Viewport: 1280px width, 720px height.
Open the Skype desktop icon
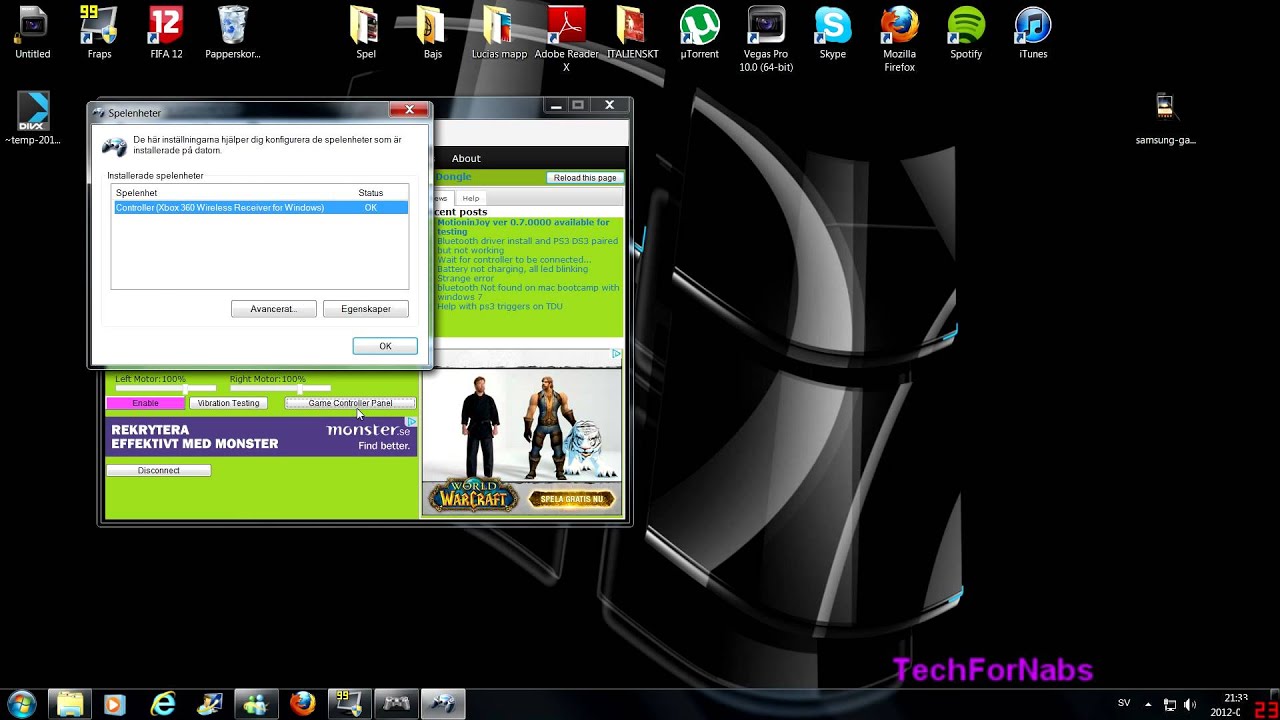[x=832, y=30]
